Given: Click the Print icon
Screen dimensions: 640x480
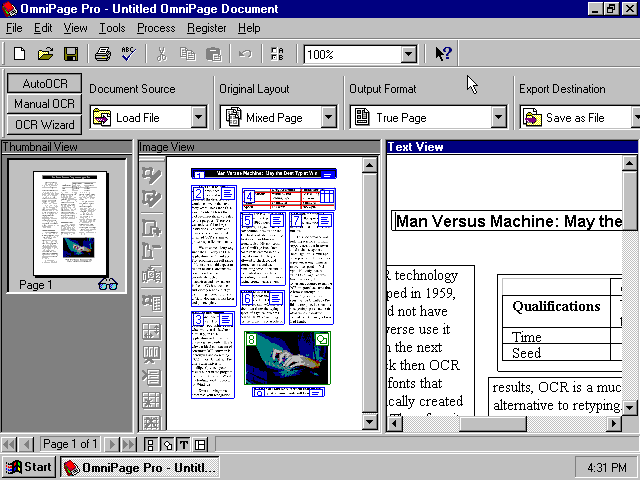Looking at the screenshot, I should (103, 54).
